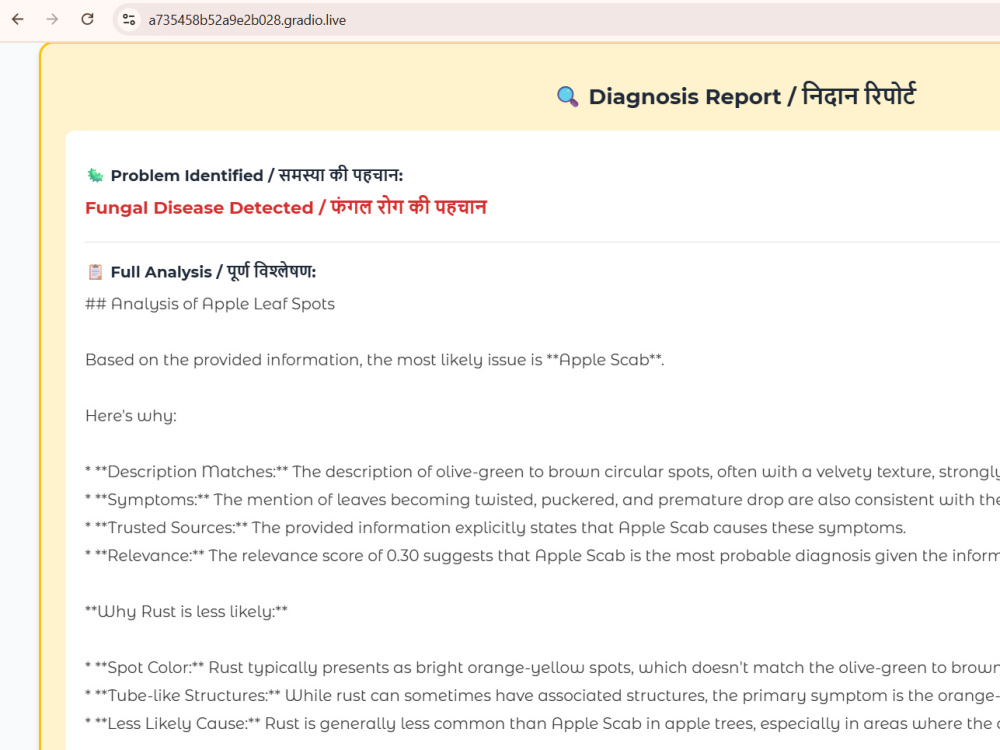Go back using the browser back arrow
Screen dimensions: 1000x750
coord(18,20)
